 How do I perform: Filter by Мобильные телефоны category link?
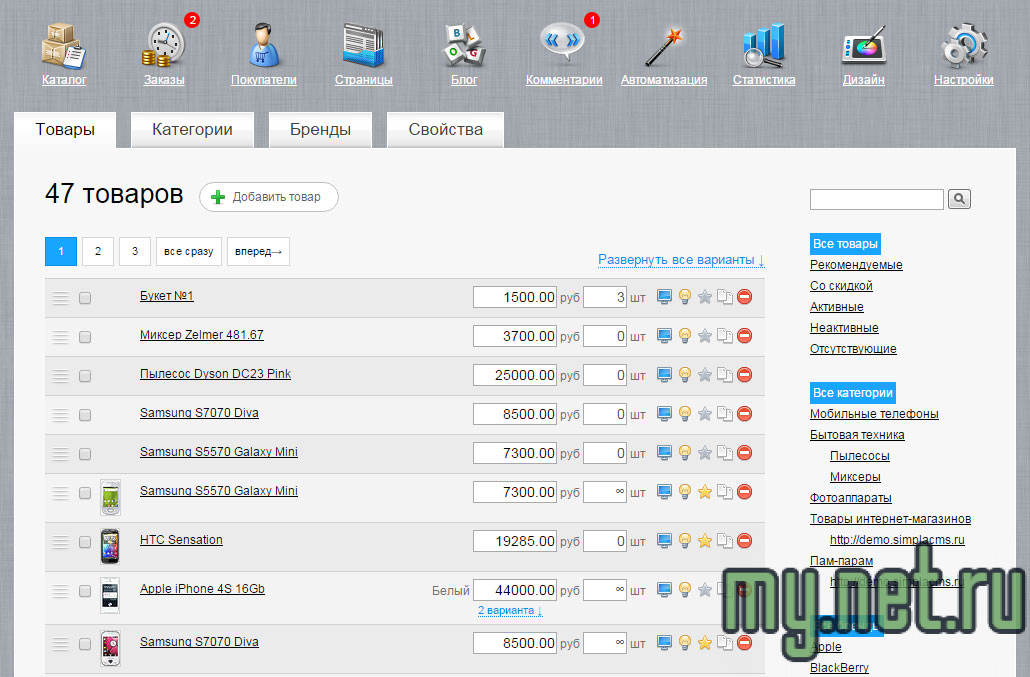click(874, 414)
